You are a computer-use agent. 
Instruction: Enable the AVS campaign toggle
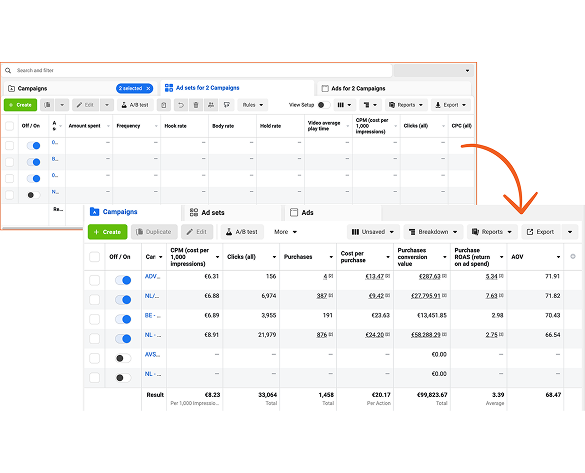click(123, 358)
